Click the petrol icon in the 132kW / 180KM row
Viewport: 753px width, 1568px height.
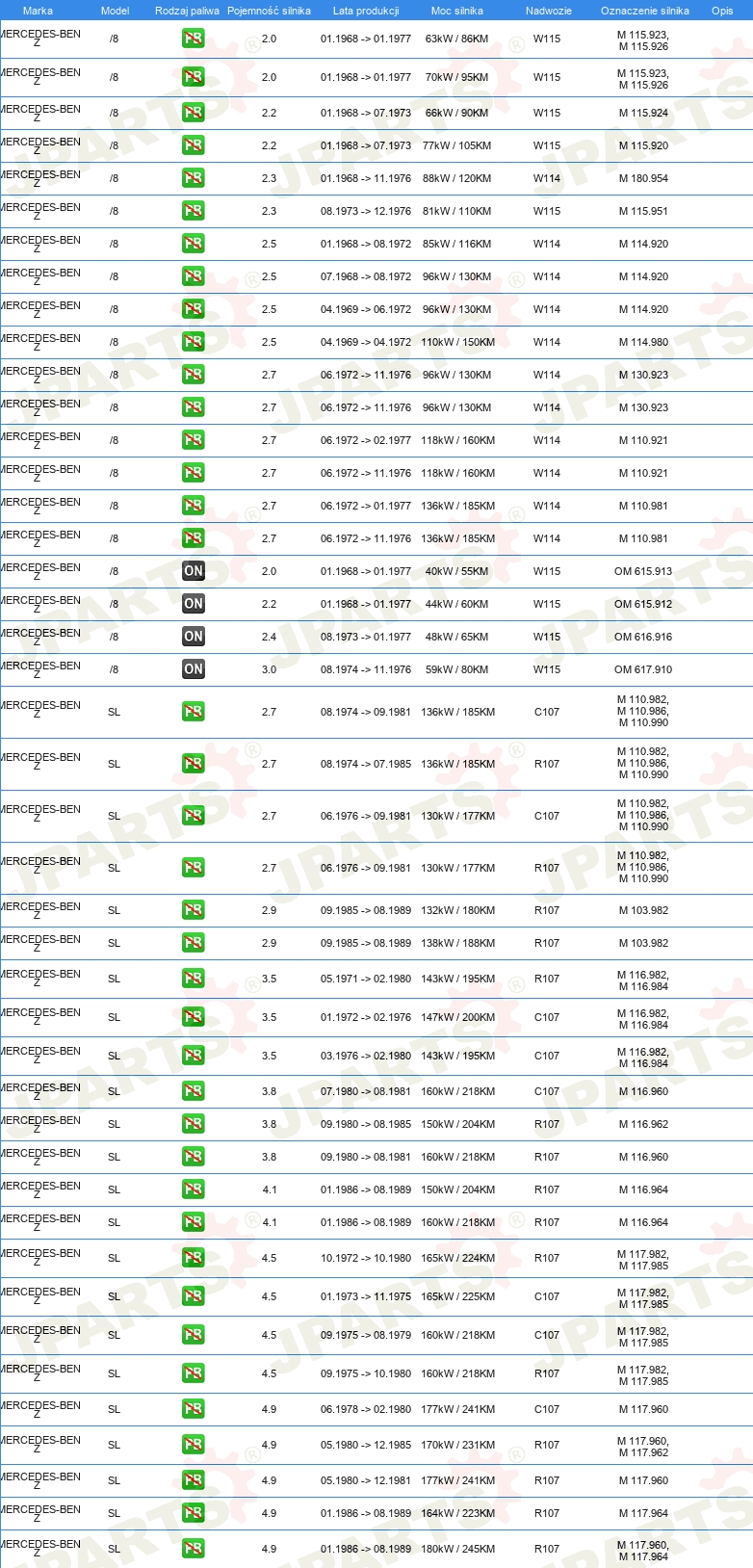[194, 911]
